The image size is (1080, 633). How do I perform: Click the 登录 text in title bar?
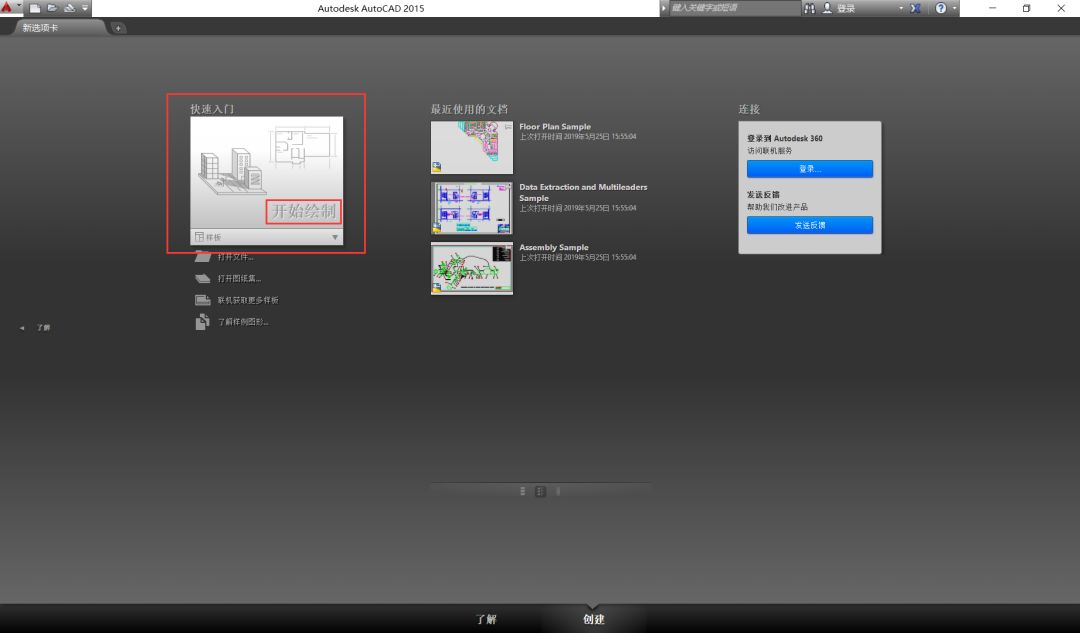(x=846, y=9)
